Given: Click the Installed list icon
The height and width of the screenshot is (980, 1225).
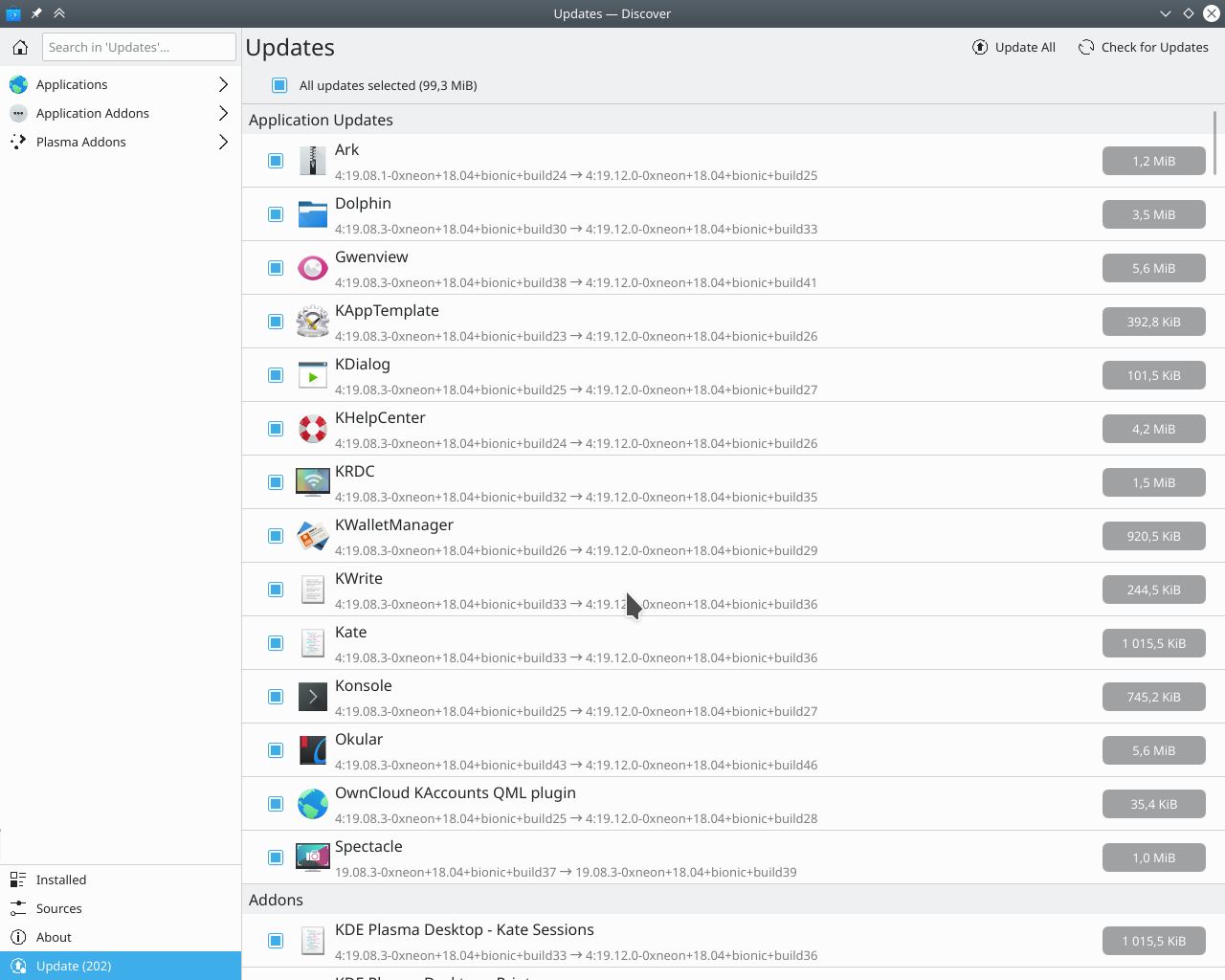Looking at the screenshot, I should 18,880.
